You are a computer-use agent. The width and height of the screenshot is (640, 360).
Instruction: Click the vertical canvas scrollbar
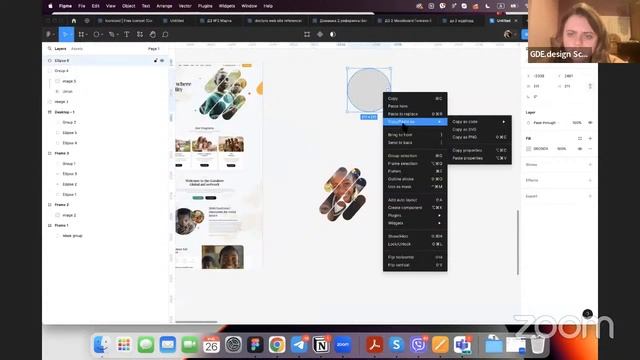pos(518,242)
